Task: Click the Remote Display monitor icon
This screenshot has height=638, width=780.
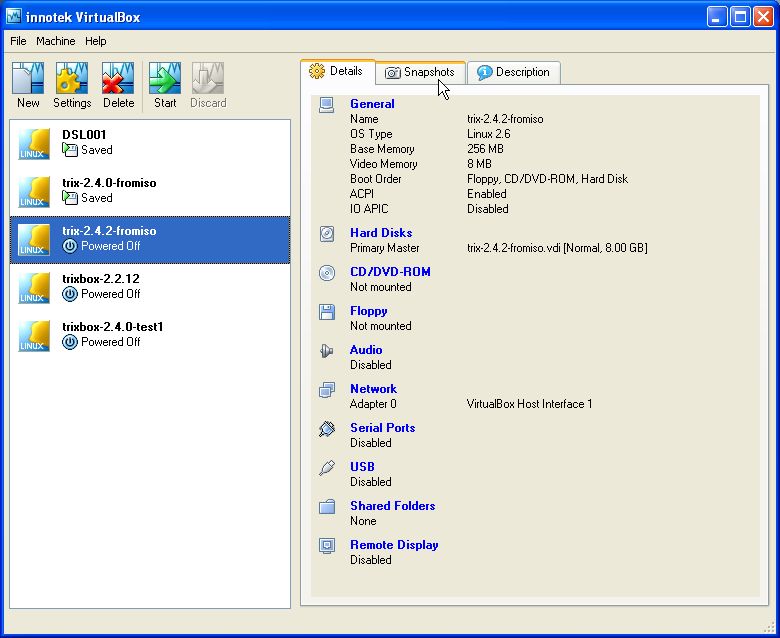Action: pos(326,546)
